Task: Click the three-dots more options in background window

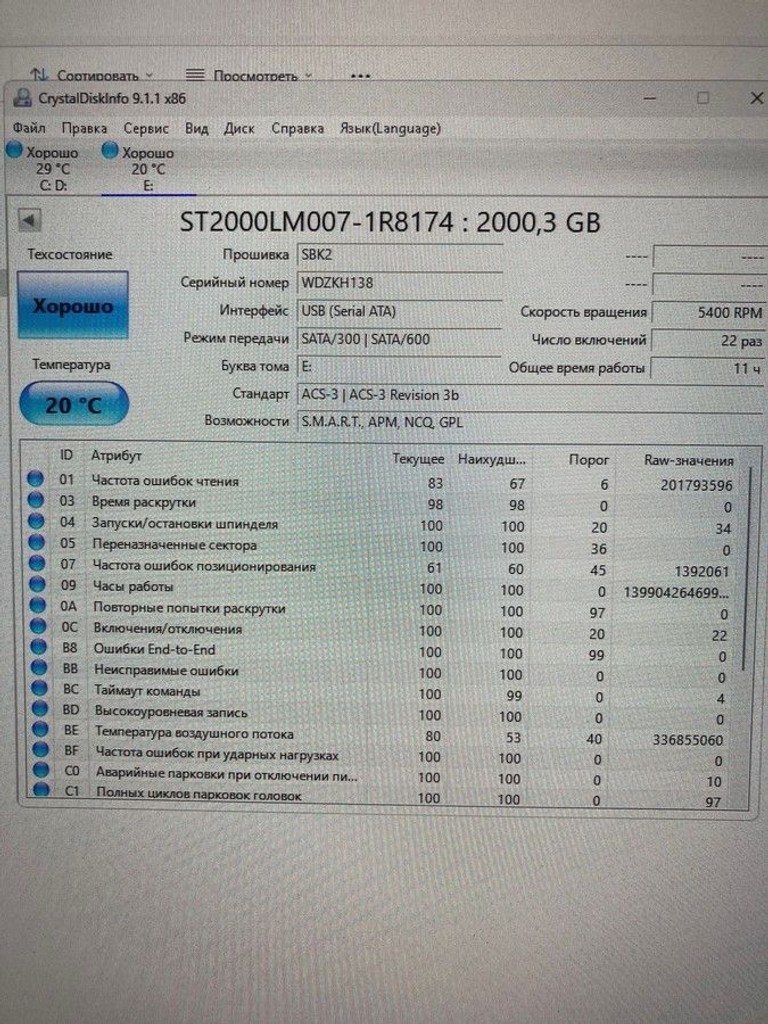Action: [360, 76]
